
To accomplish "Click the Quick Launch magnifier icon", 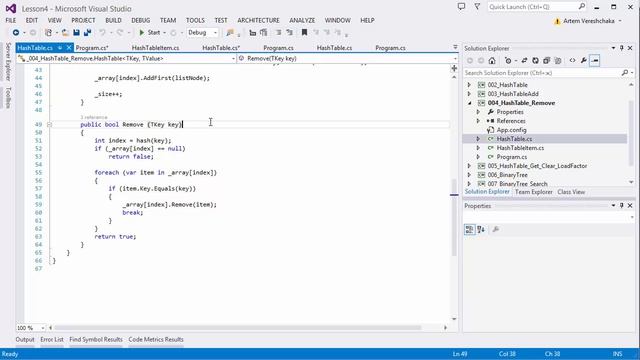I will [x=582, y=7].
